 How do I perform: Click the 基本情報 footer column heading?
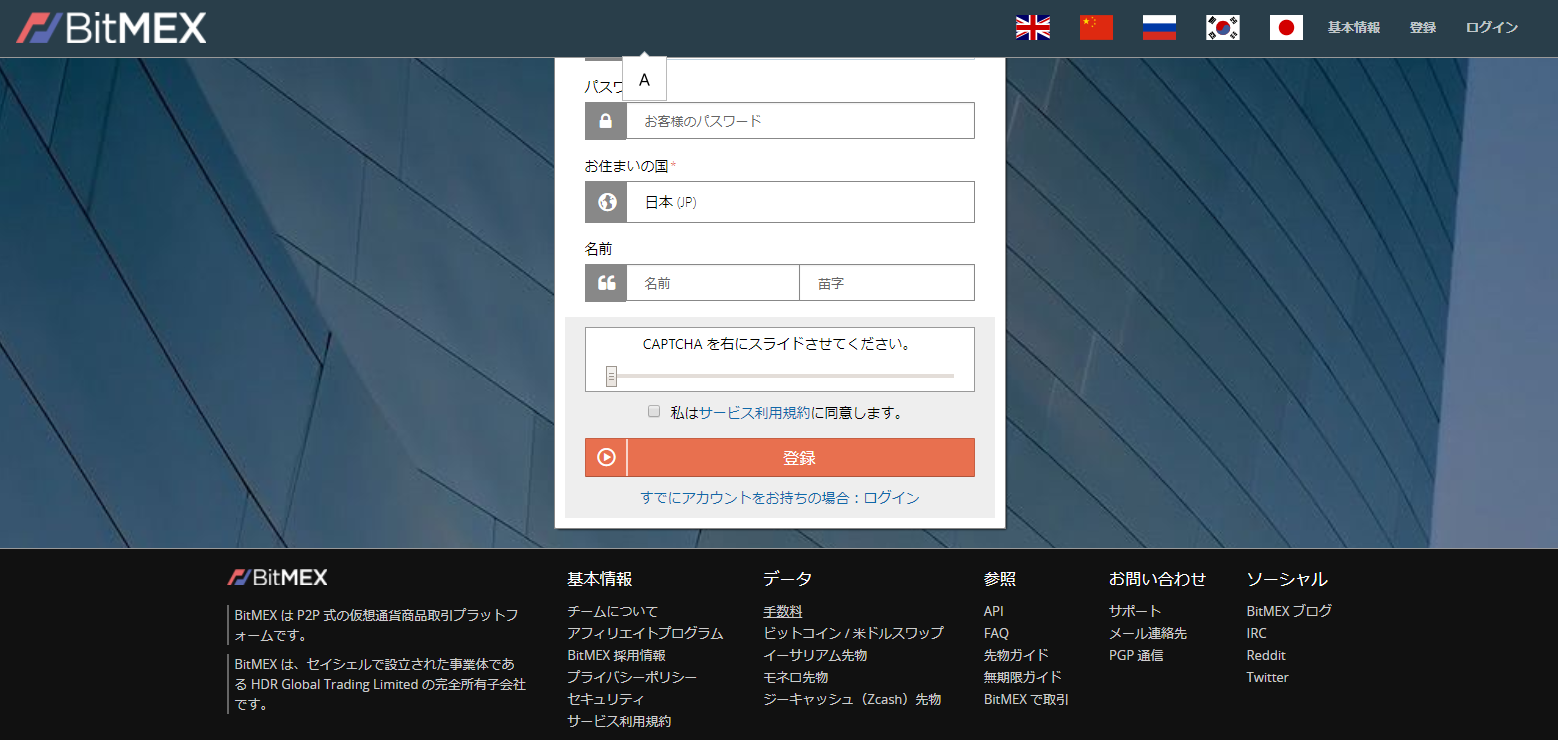point(600,579)
